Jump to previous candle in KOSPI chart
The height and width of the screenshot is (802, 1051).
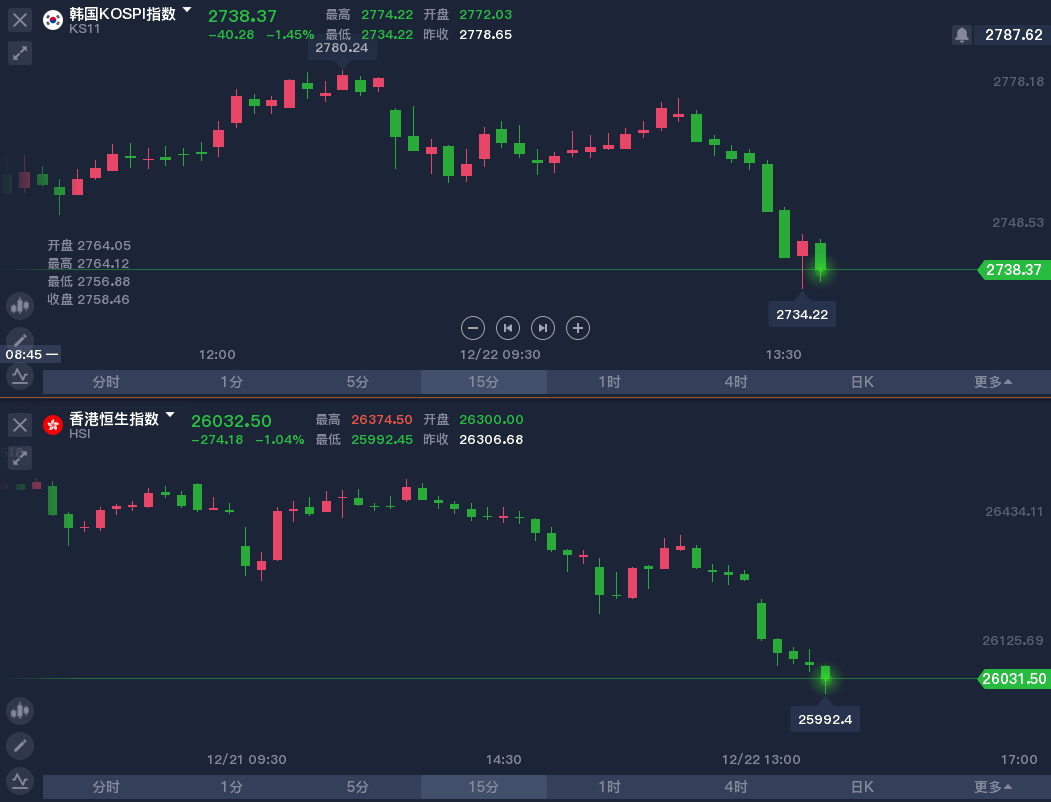pyautogui.click(x=508, y=328)
